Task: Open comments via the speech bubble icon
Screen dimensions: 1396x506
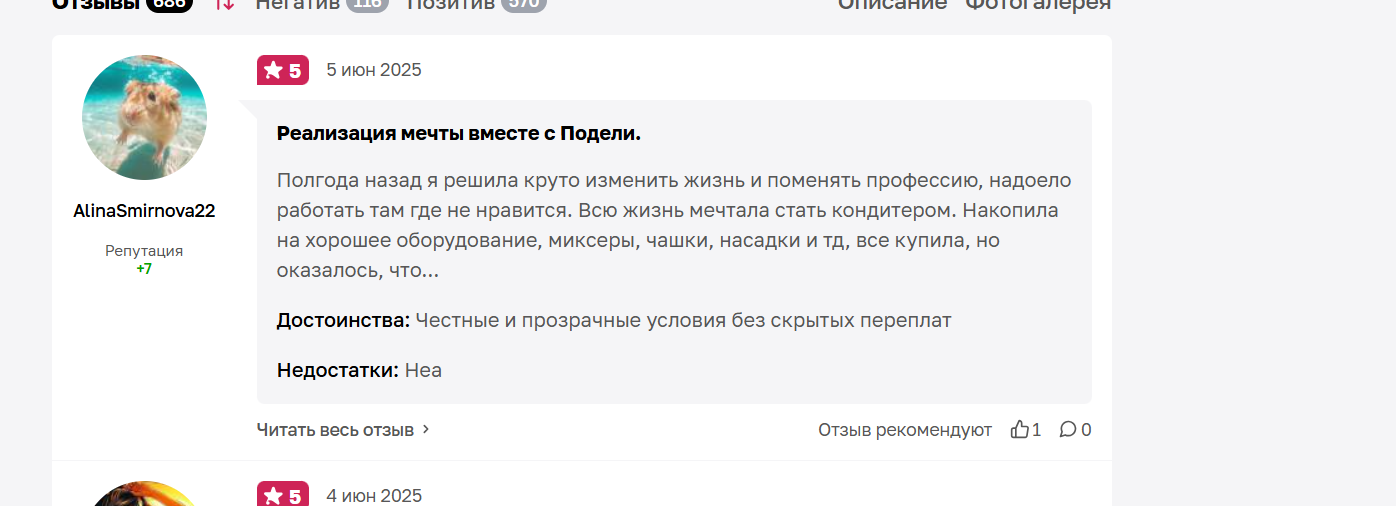Action: [1068, 429]
